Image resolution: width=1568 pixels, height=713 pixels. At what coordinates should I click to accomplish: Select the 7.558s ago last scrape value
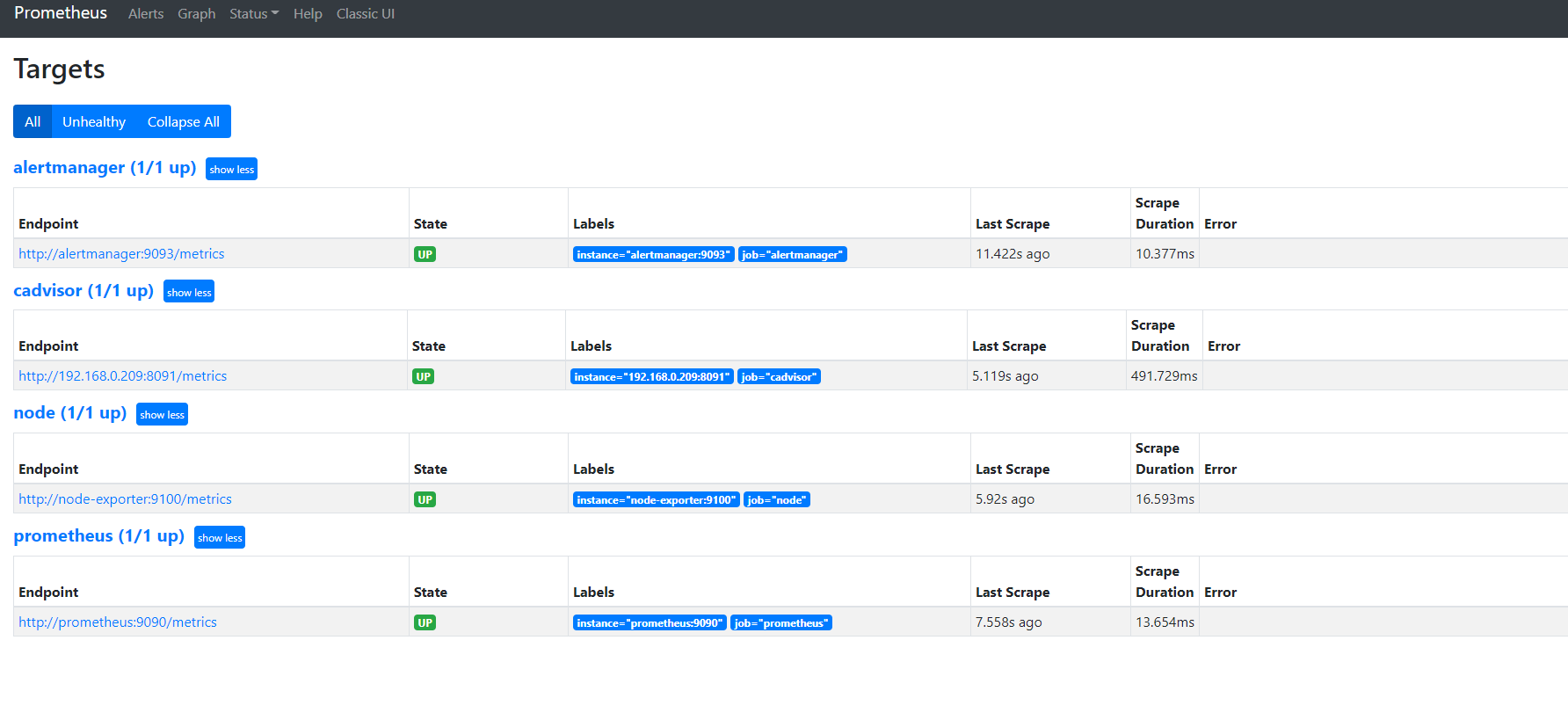[x=1008, y=622]
